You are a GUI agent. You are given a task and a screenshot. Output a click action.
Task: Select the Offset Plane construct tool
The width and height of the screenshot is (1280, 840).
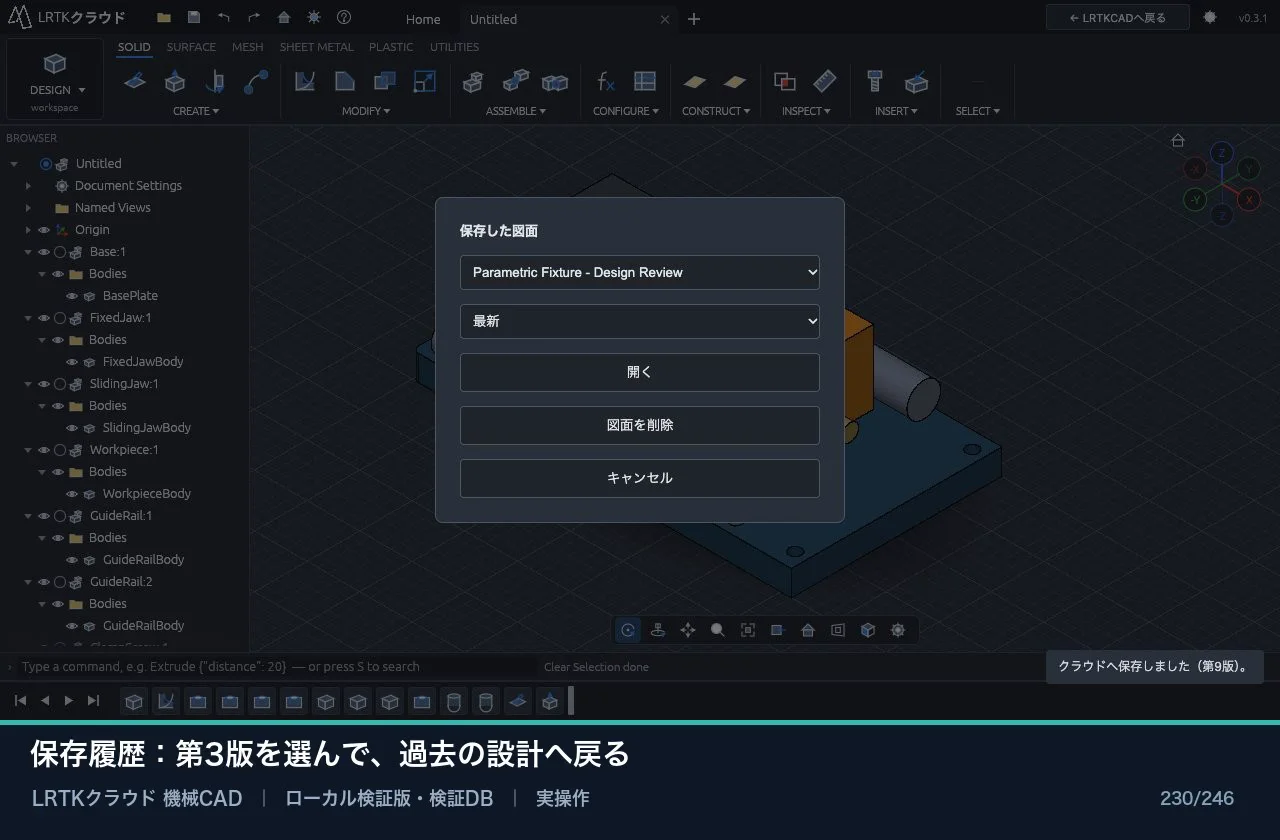pos(694,82)
